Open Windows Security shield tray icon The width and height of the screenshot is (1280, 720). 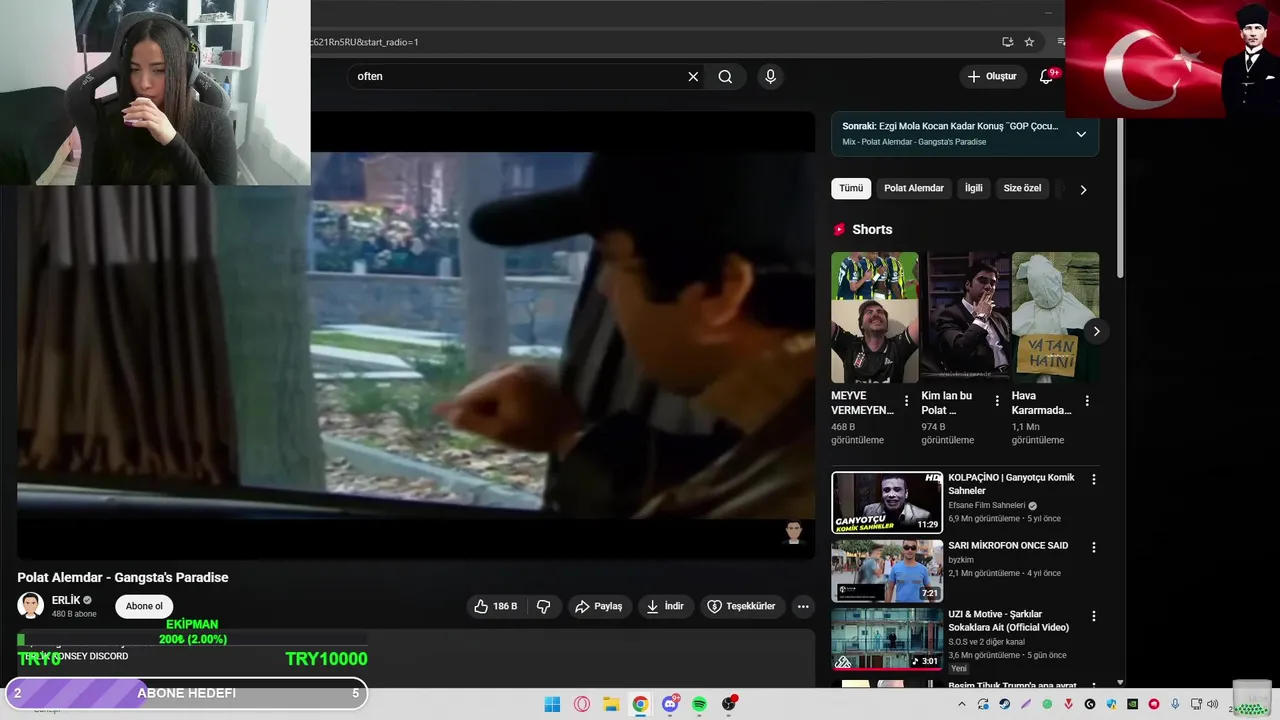[x=1111, y=704]
